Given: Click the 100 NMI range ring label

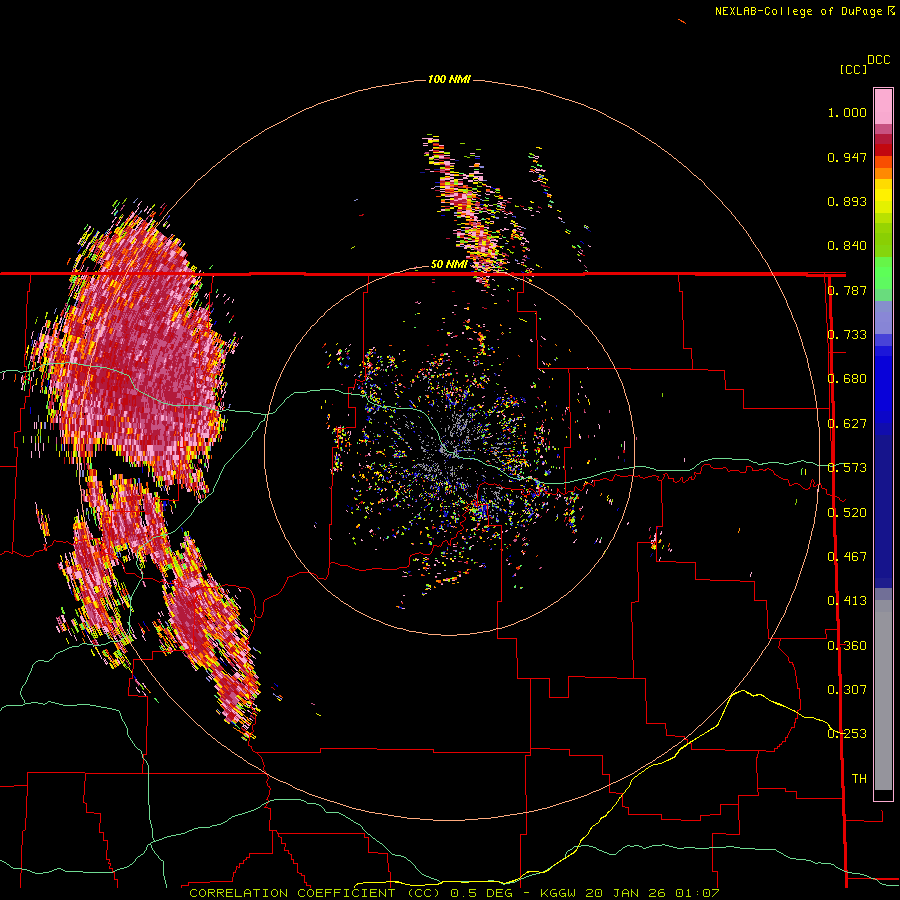Looking at the screenshot, I should click(x=449, y=79).
